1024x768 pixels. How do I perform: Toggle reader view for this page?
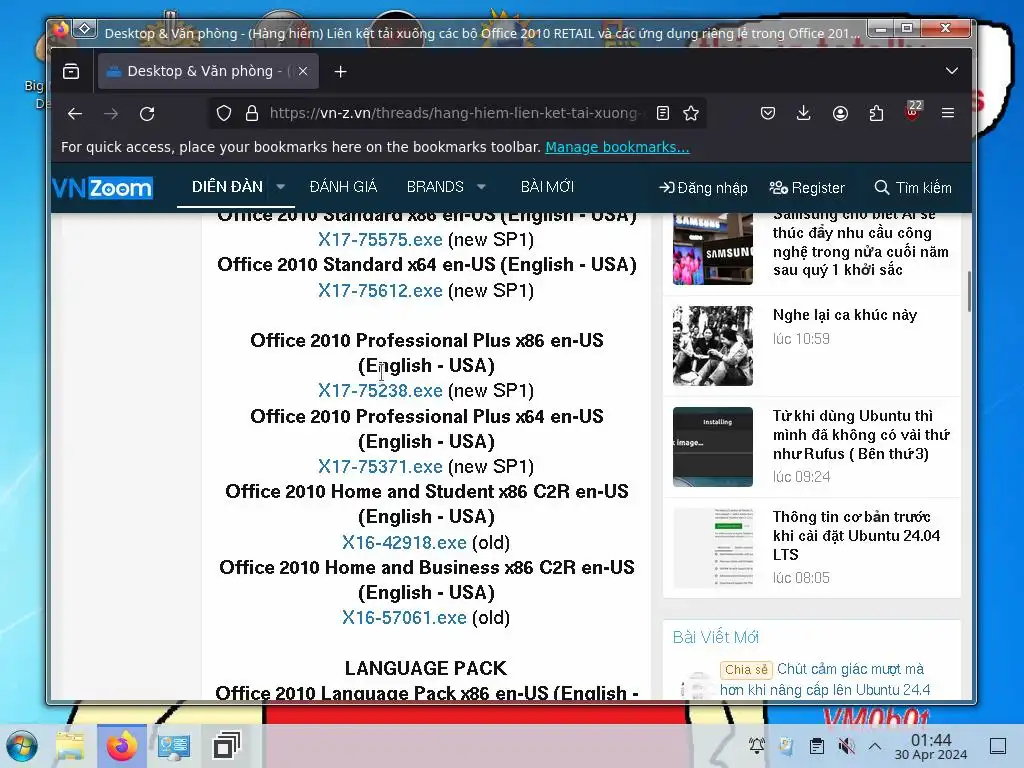pos(663,113)
